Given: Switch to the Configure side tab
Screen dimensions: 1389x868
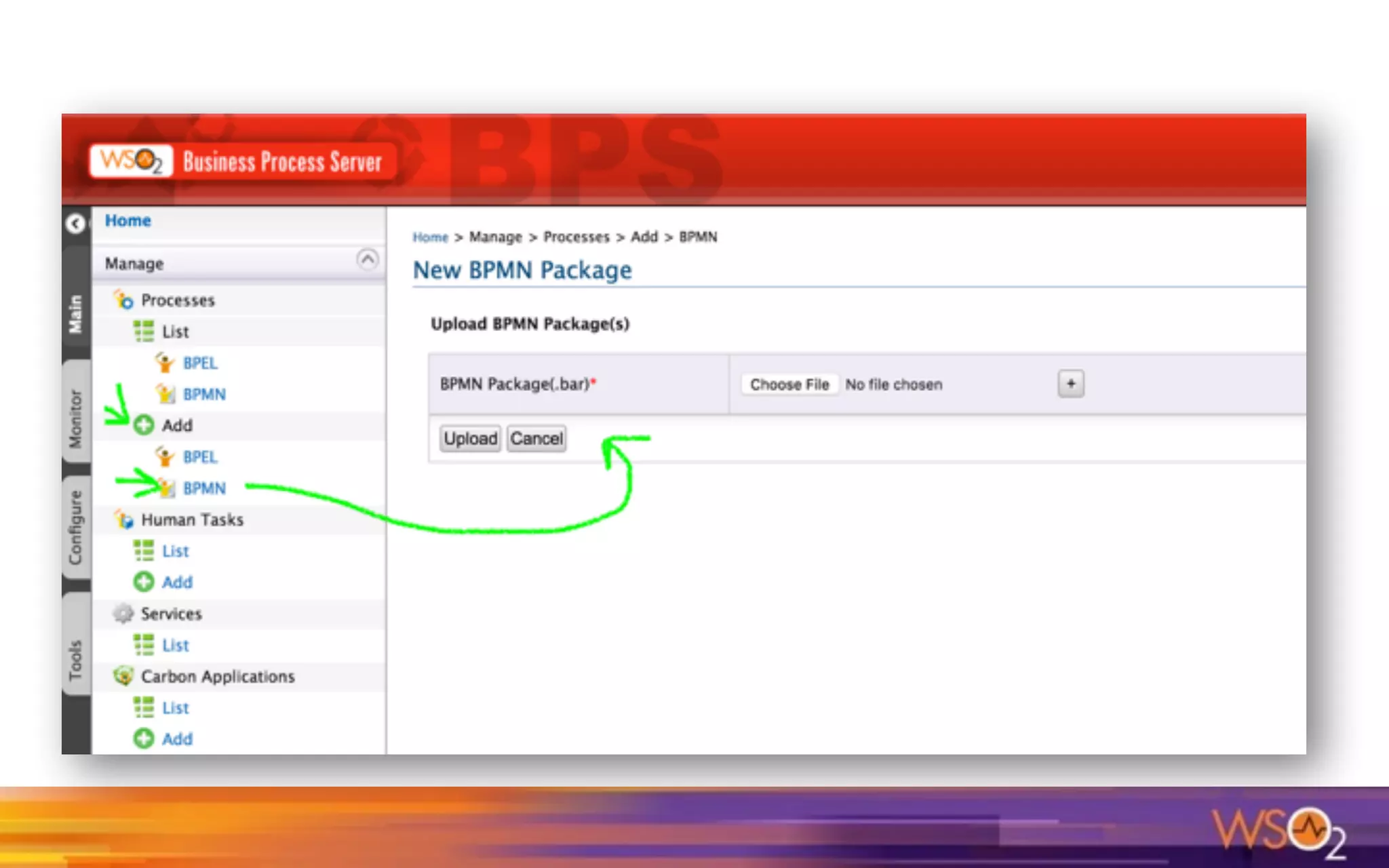Looking at the screenshot, I should [x=75, y=528].
